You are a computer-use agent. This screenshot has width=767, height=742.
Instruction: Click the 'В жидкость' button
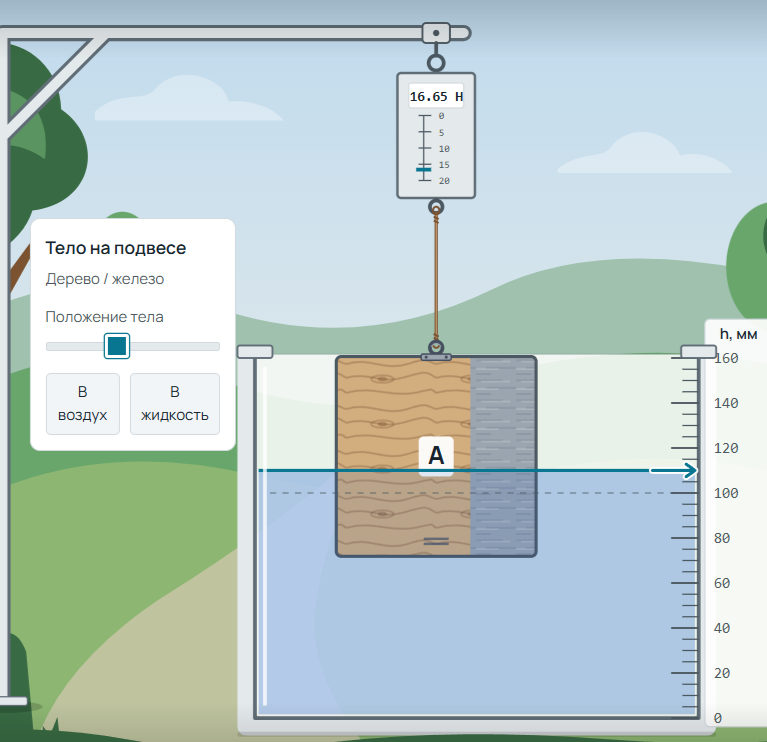tap(175, 404)
